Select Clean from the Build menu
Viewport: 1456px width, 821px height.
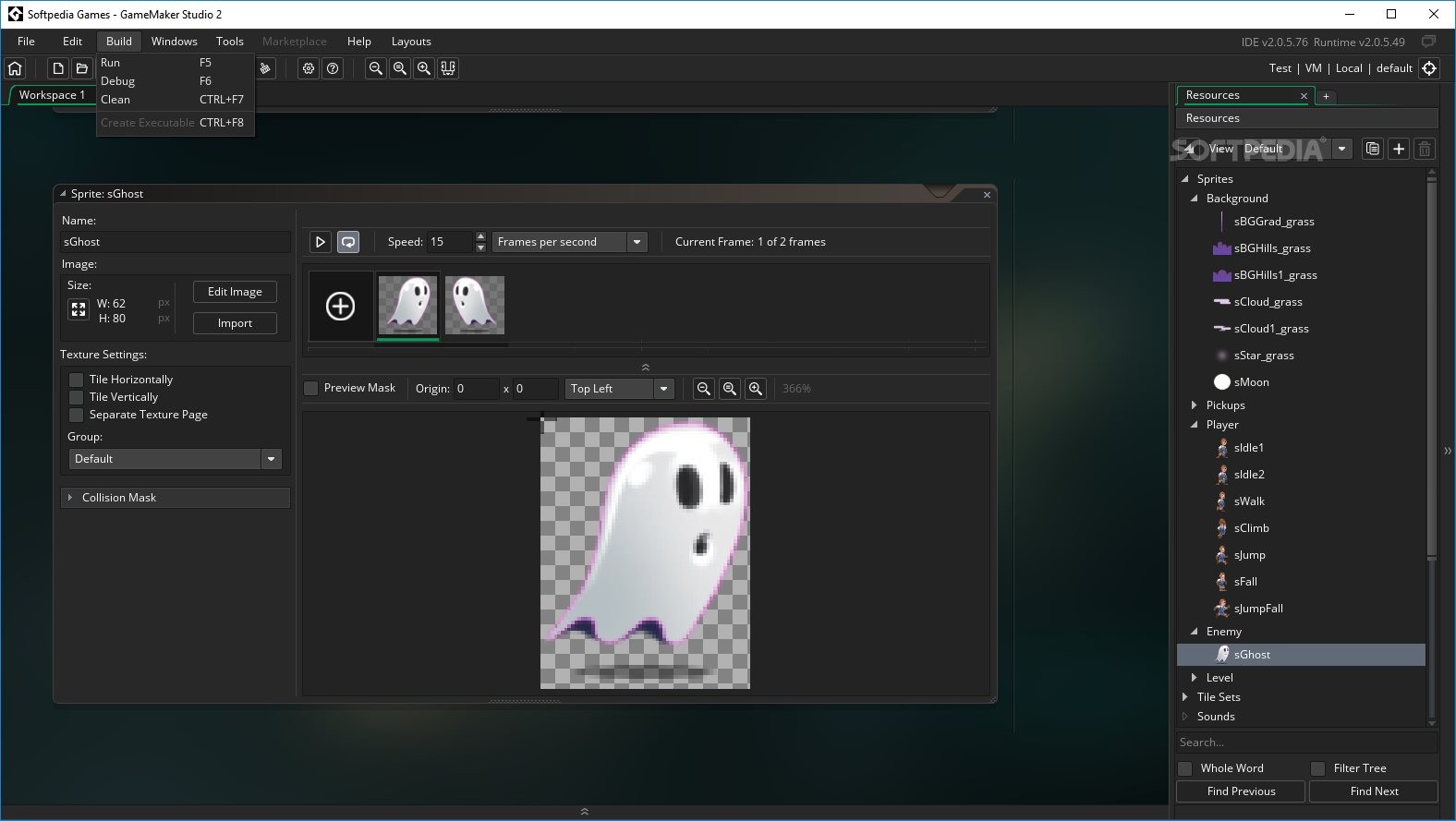coord(175,100)
